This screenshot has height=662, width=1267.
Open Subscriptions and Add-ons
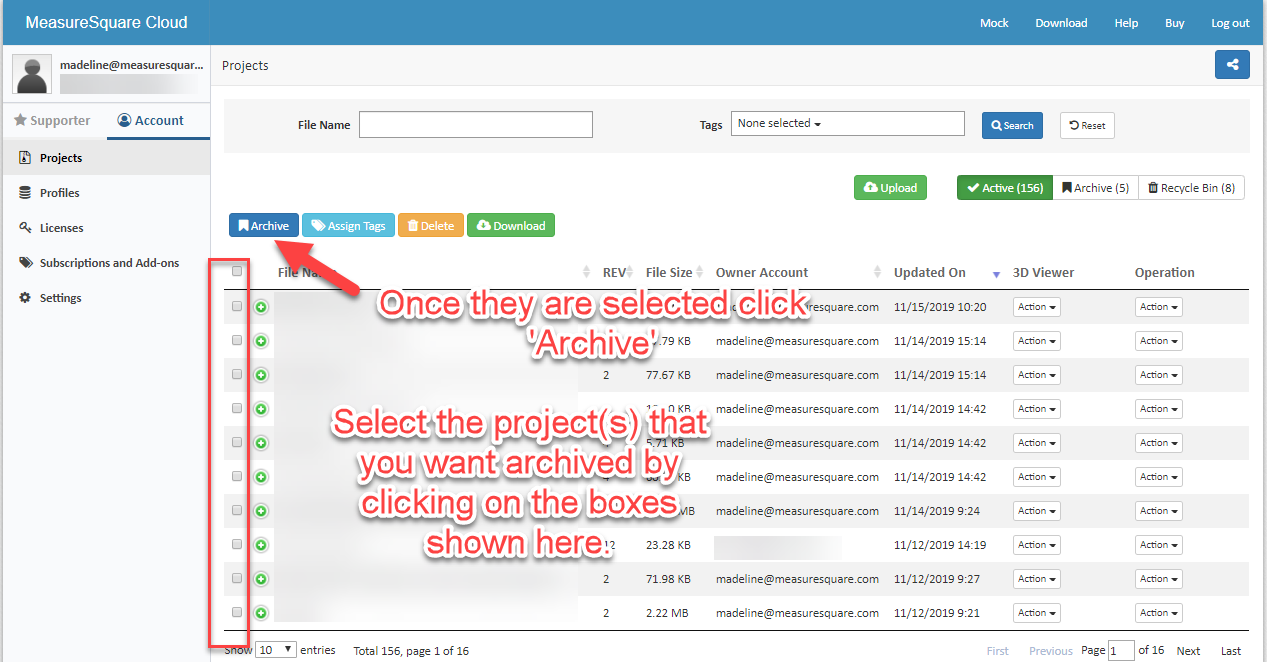pos(105,263)
